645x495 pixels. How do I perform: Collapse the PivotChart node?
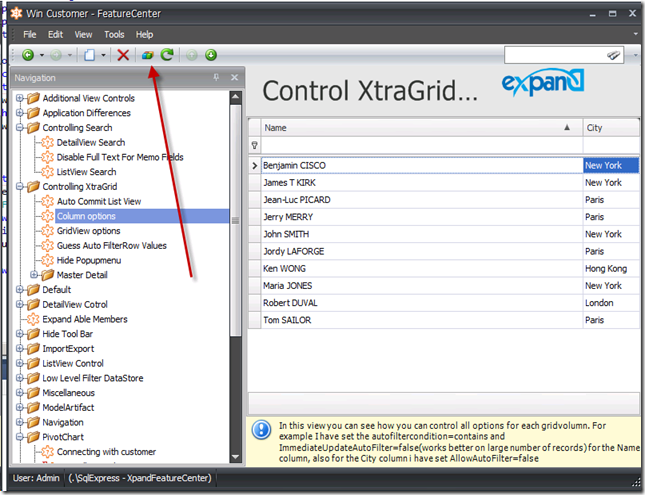[19, 437]
